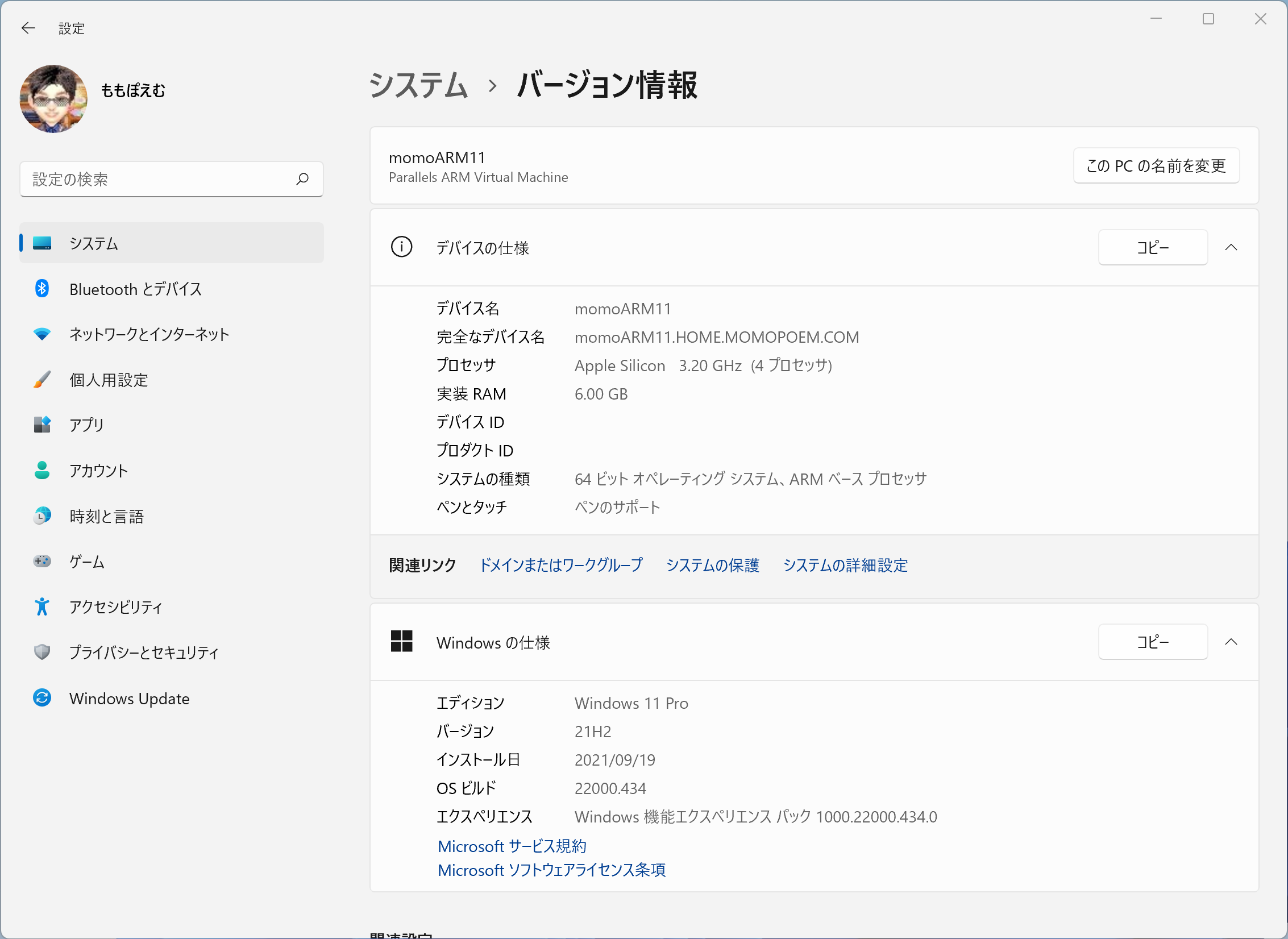The width and height of the screenshot is (1288, 939).
Task: Open アクセシビリティ settings
Action: (171, 606)
